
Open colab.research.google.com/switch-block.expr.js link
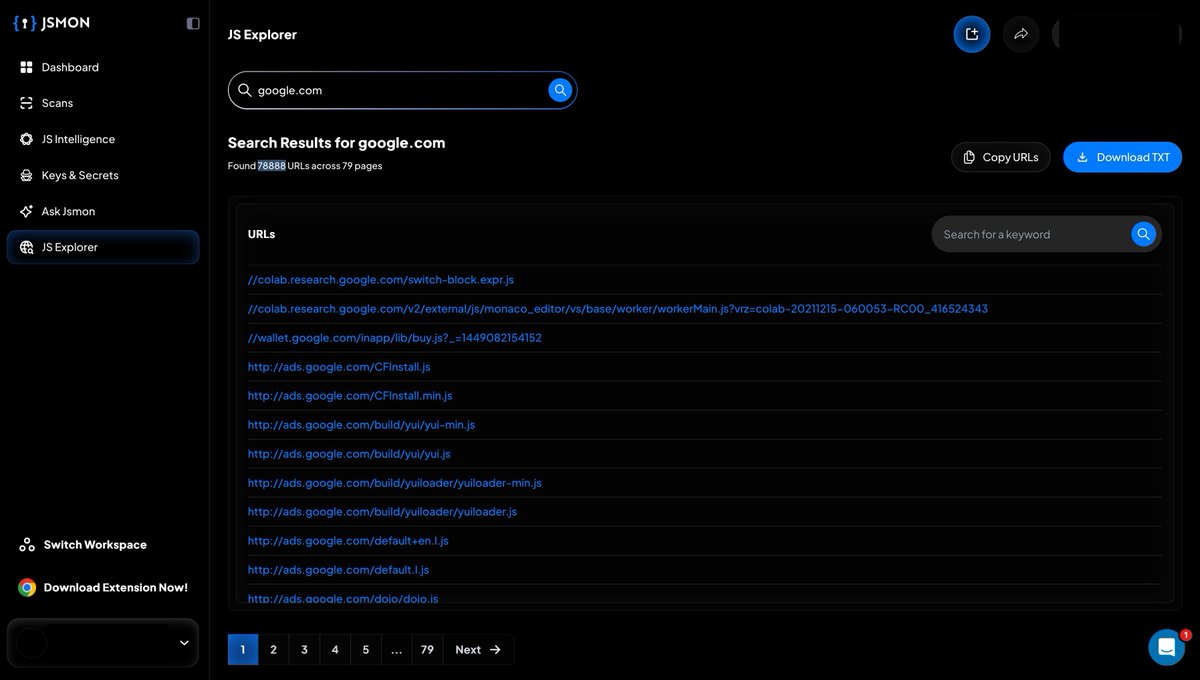[381, 280]
